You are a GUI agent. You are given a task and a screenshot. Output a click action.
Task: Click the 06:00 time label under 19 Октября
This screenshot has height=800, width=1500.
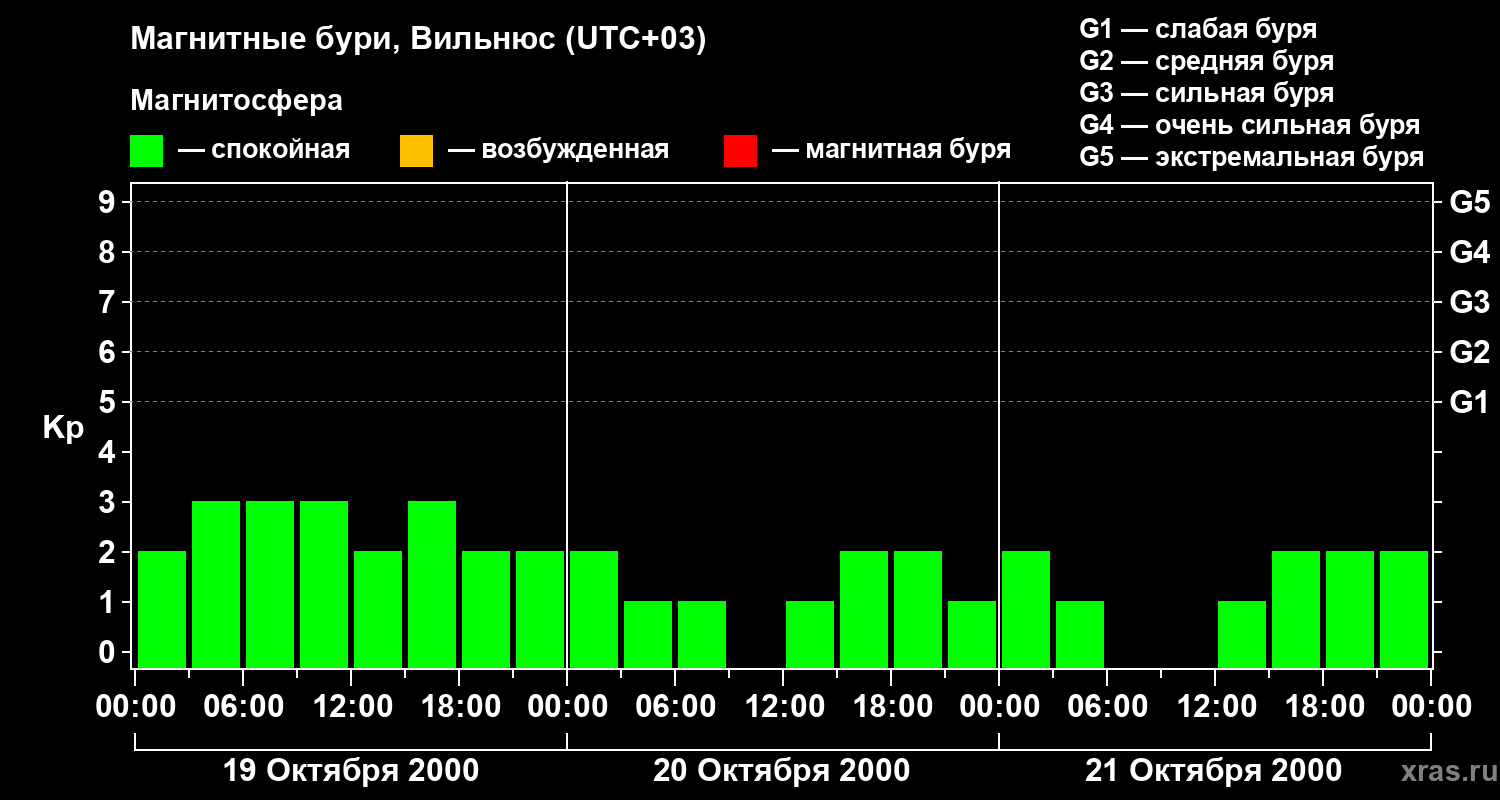point(243,707)
